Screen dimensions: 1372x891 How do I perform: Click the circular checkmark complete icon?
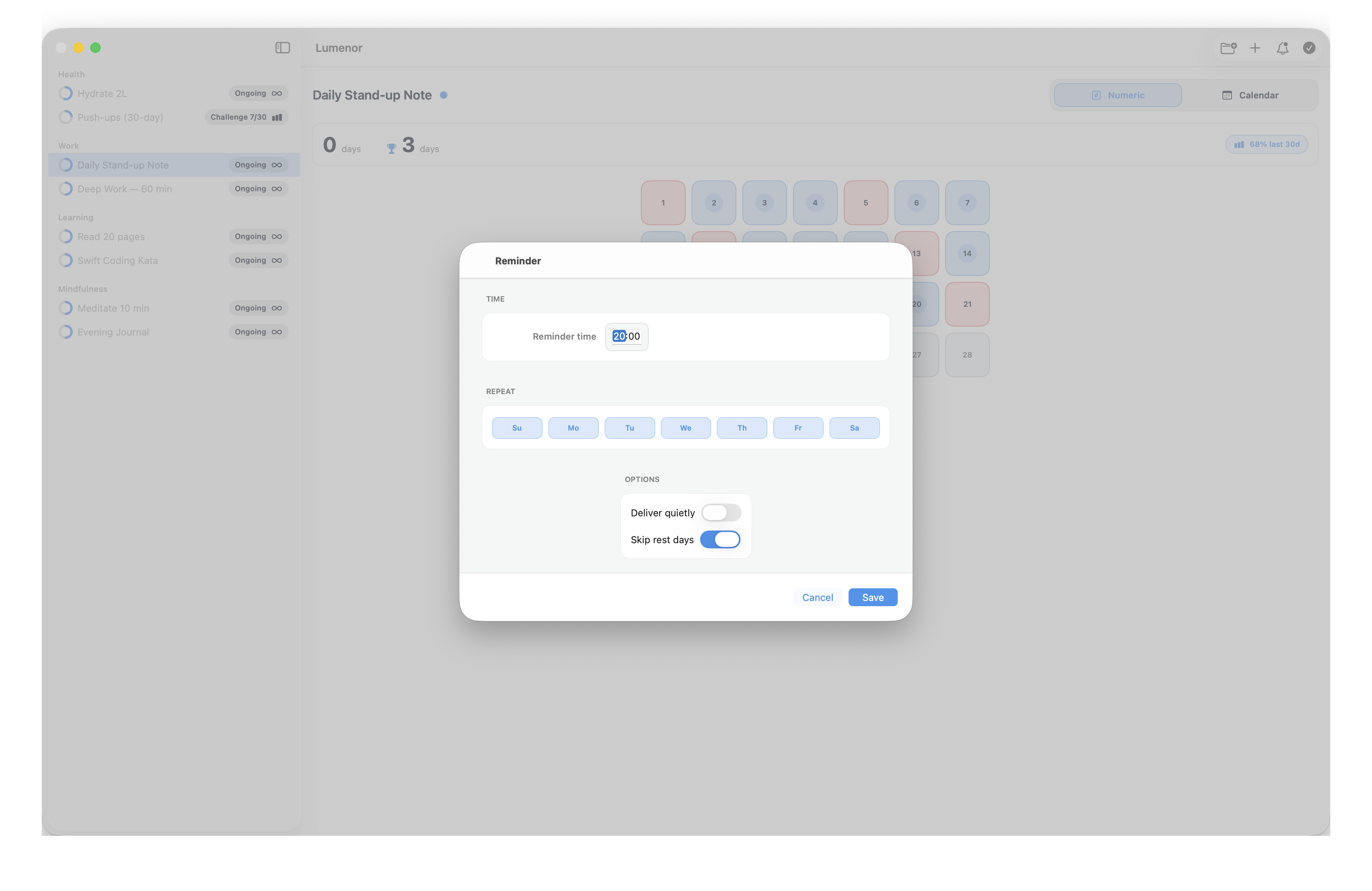pyautogui.click(x=1309, y=48)
